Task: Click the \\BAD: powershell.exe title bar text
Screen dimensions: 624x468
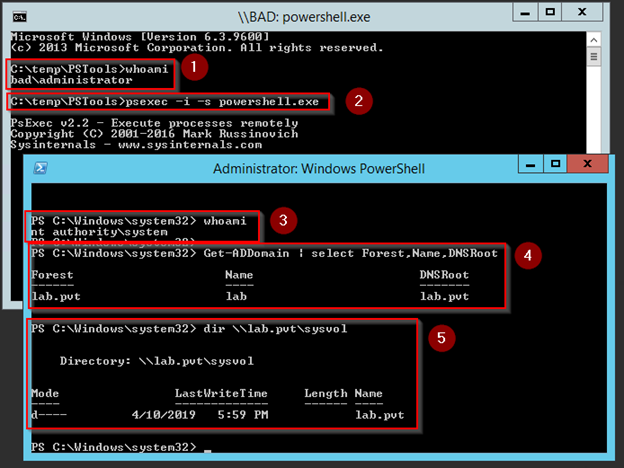Action: (x=304, y=17)
